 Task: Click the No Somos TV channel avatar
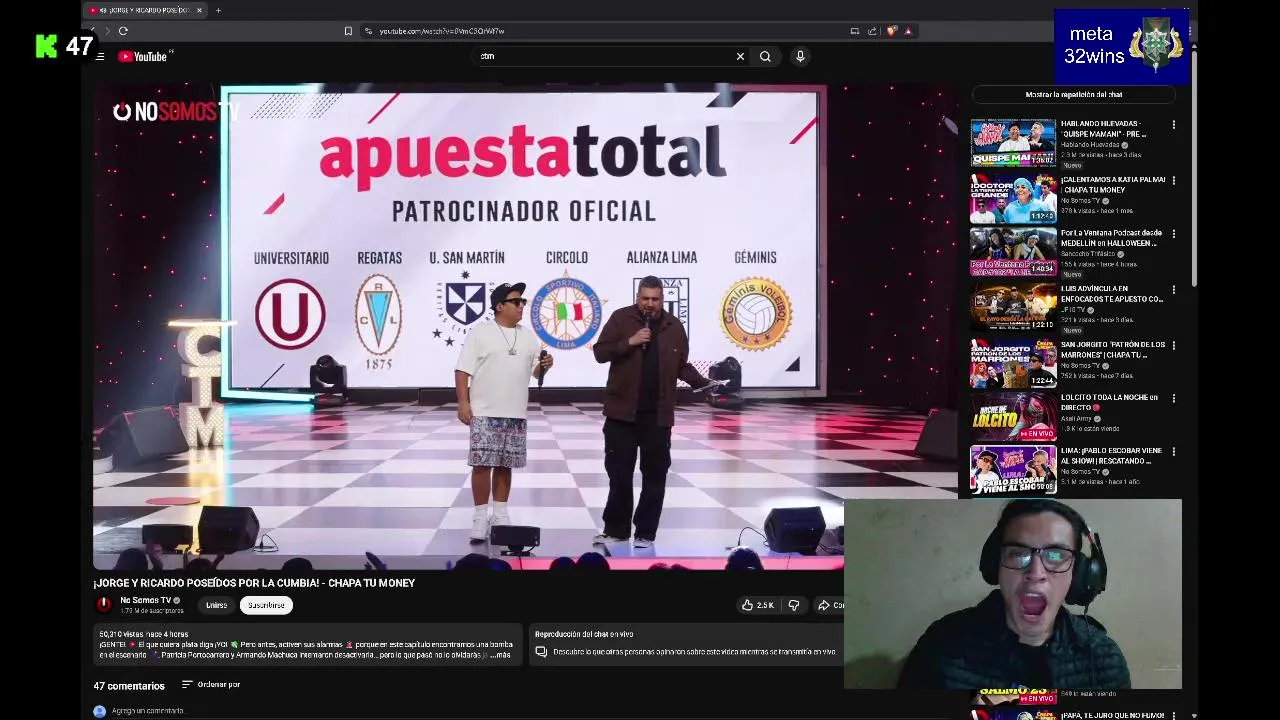[104, 604]
